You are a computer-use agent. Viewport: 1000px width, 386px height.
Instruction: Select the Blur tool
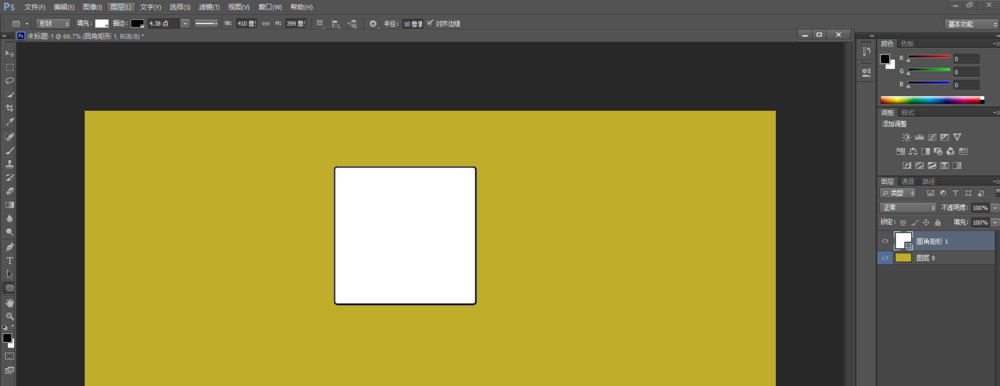(x=10, y=218)
